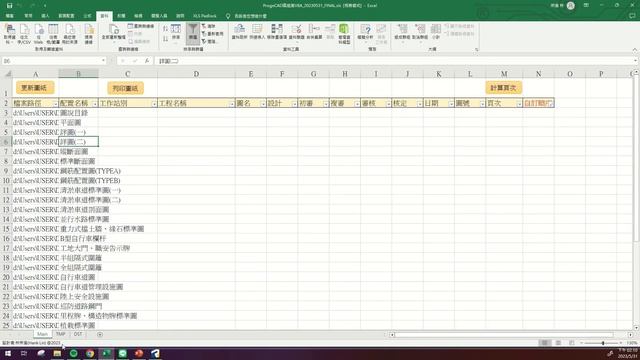Open filter dropdown for 工作站別 column
640x360 pixels.
point(154,104)
